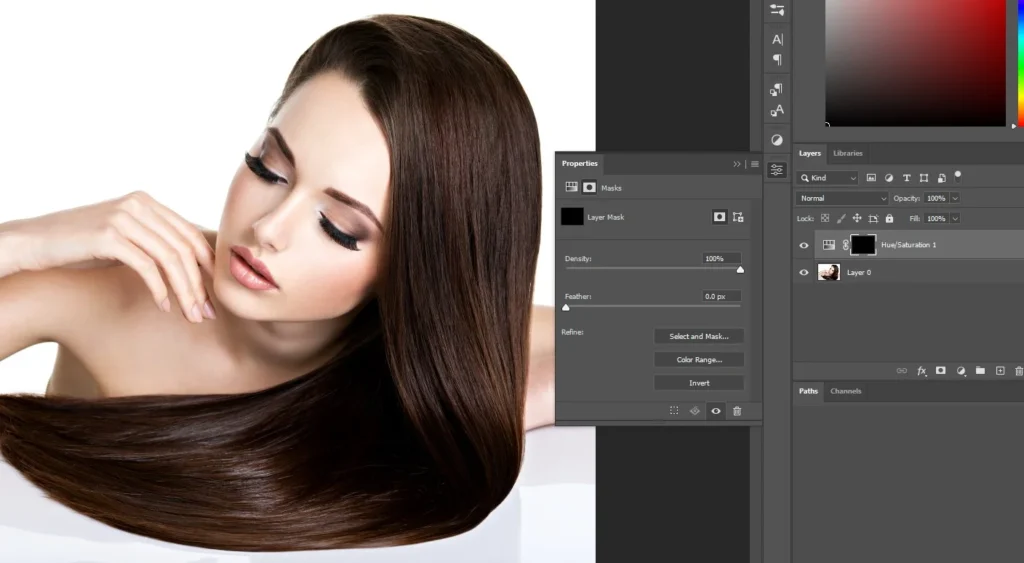Select the Hue/Saturation 1 layer mask thumbnail
The image size is (1024, 563).
863,245
